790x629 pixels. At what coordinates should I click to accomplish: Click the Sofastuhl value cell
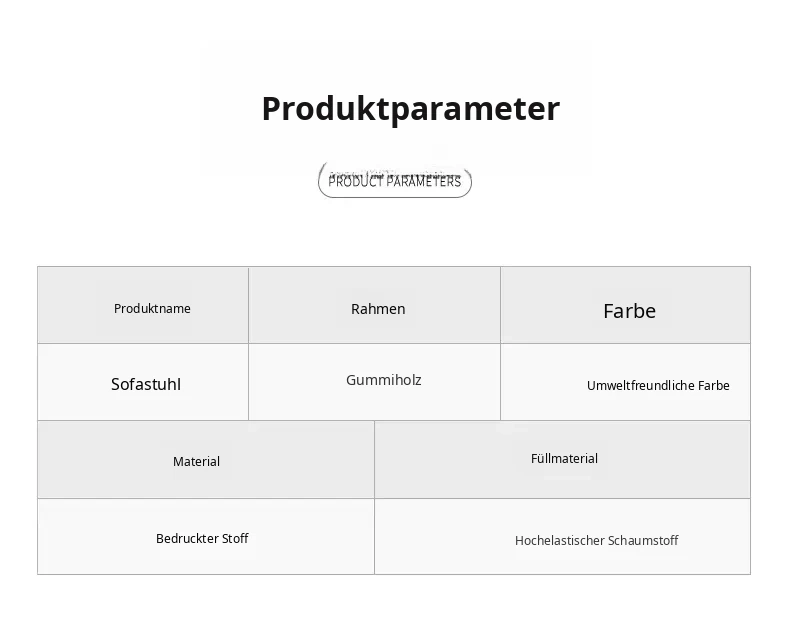coord(143,382)
